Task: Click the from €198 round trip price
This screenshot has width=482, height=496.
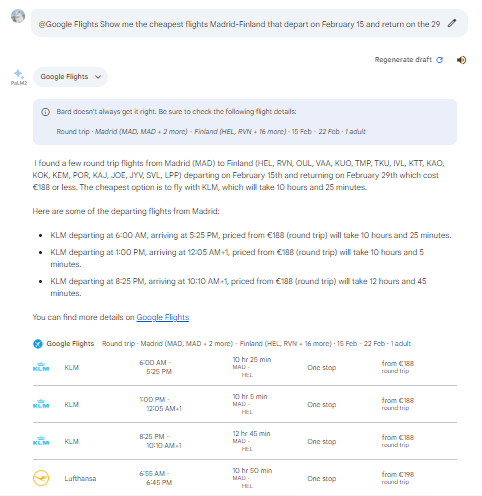Action: click(398, 478)
